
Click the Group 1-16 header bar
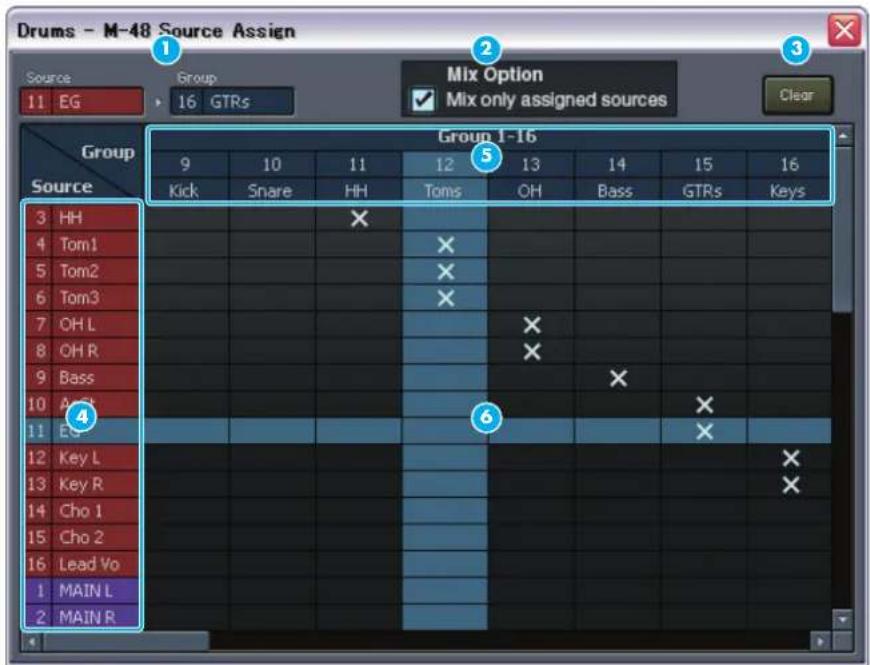[489, 136]
